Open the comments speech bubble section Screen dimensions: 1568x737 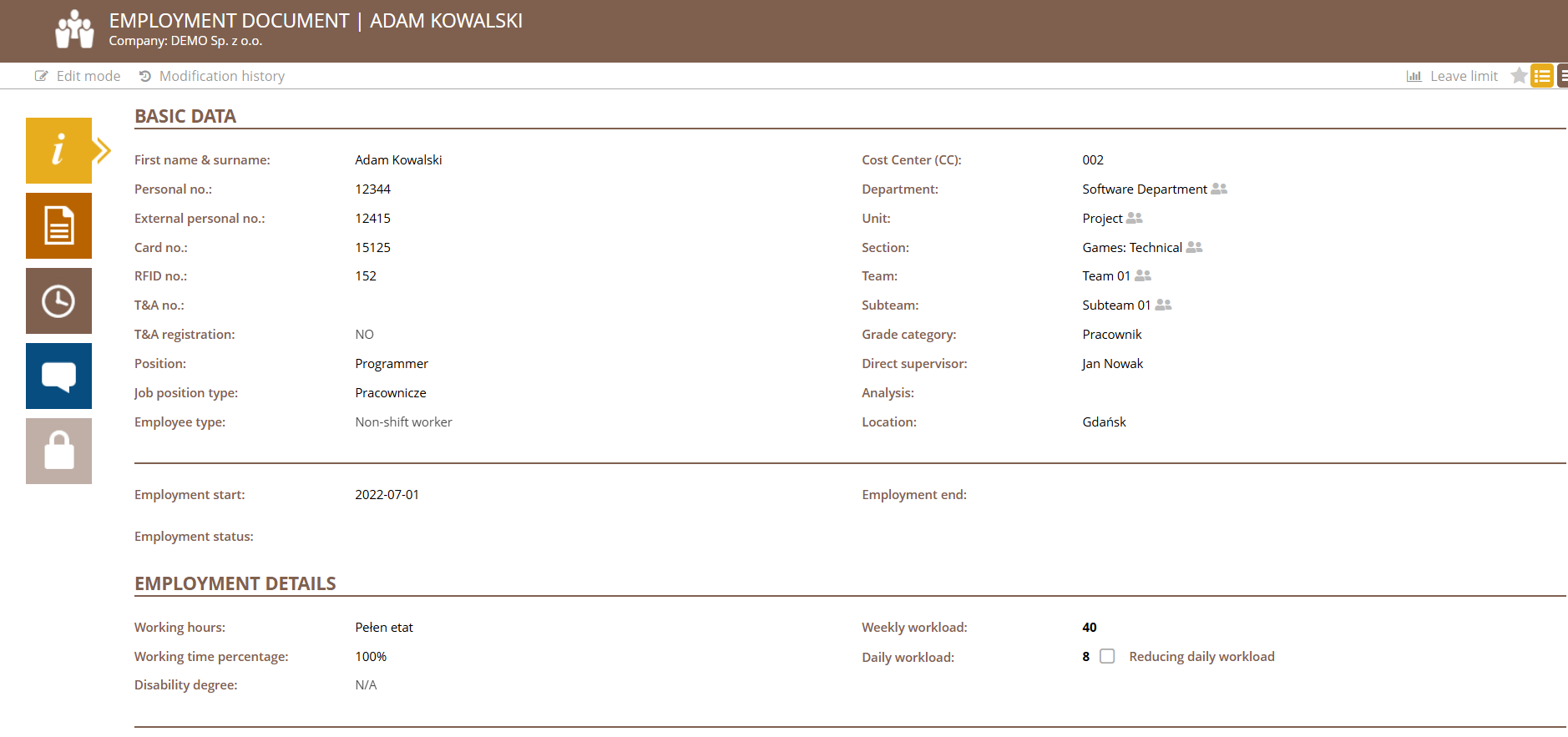point(58,376)
